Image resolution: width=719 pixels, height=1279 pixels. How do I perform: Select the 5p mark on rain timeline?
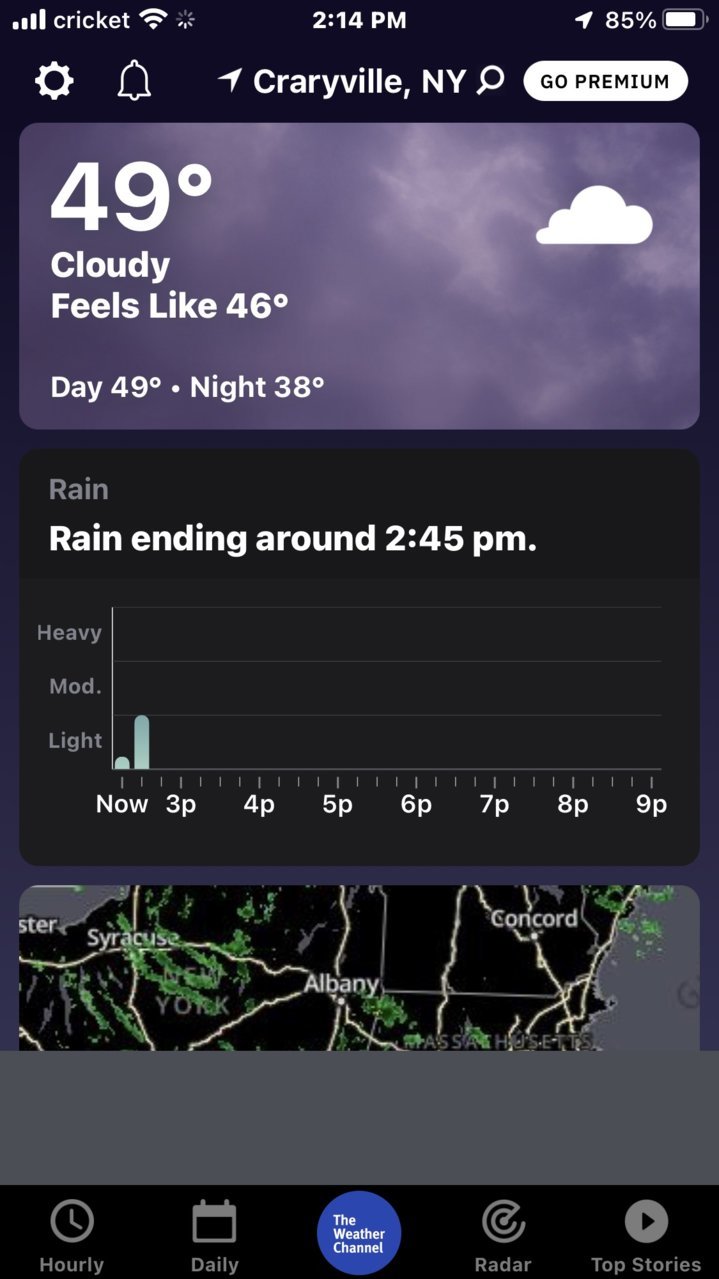pos(338,803)
